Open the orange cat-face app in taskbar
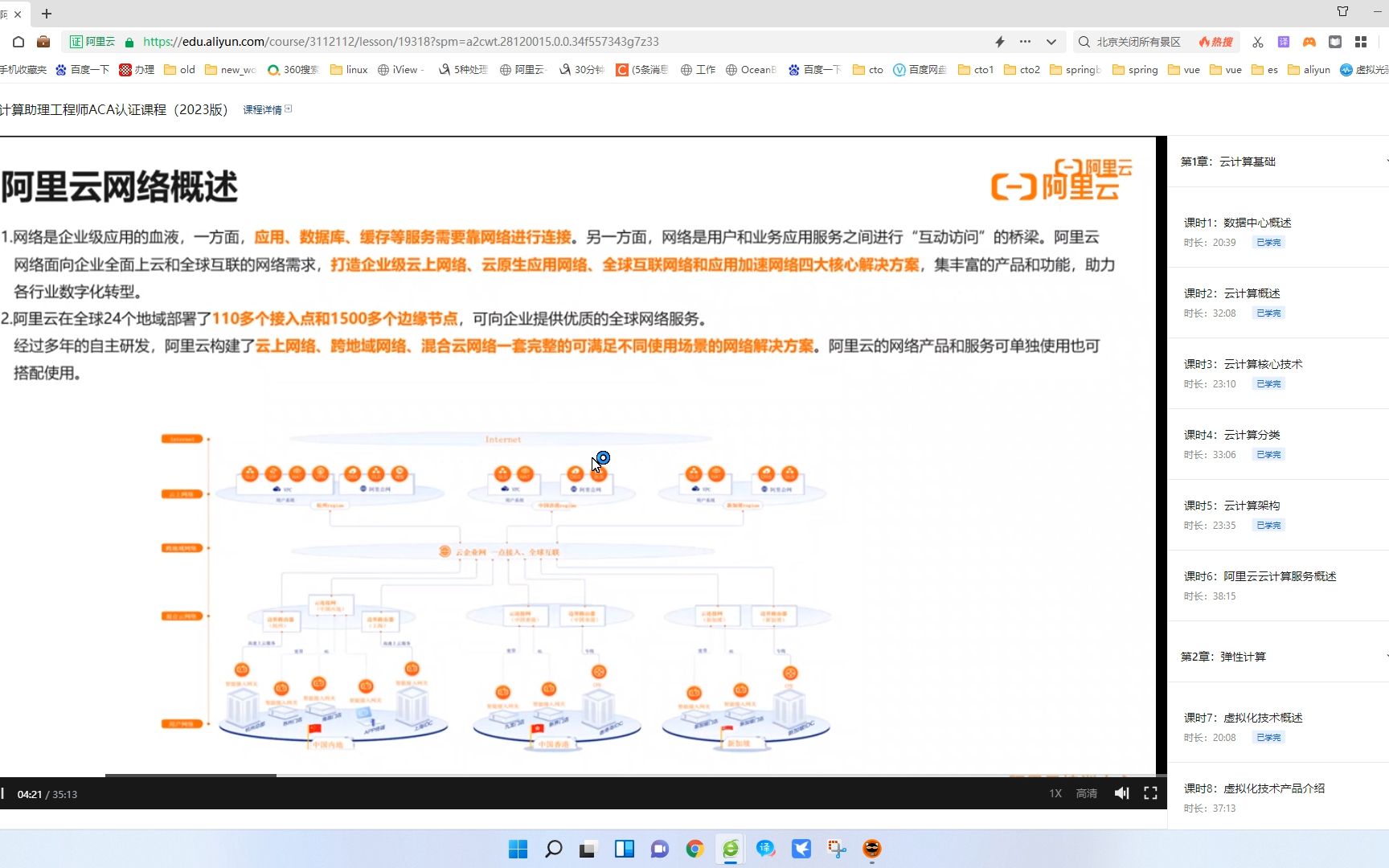Image resolution: width=1389 pixels, height=868 pixels. click(x=872, y=849)
